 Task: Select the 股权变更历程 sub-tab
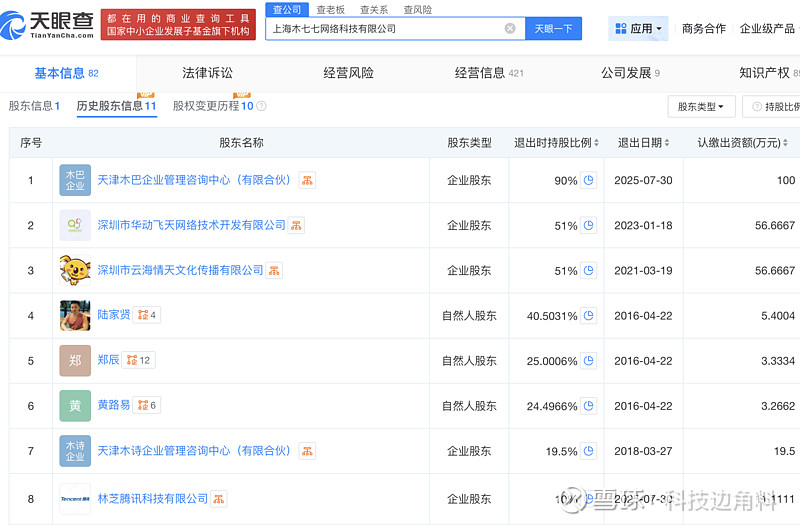pyautogui.click(x=213, y=106)
